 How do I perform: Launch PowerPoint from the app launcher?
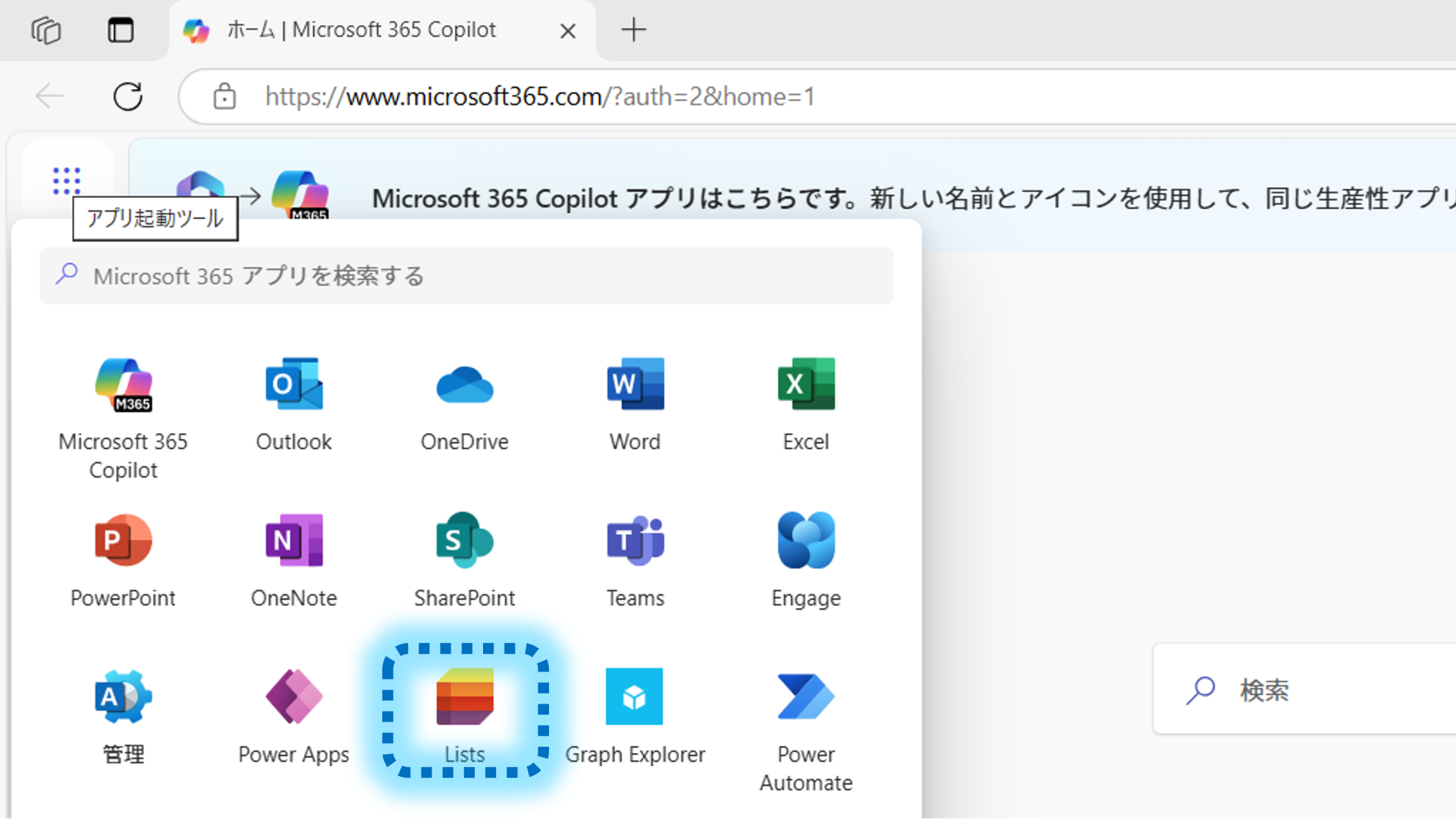tap(123, 561)
